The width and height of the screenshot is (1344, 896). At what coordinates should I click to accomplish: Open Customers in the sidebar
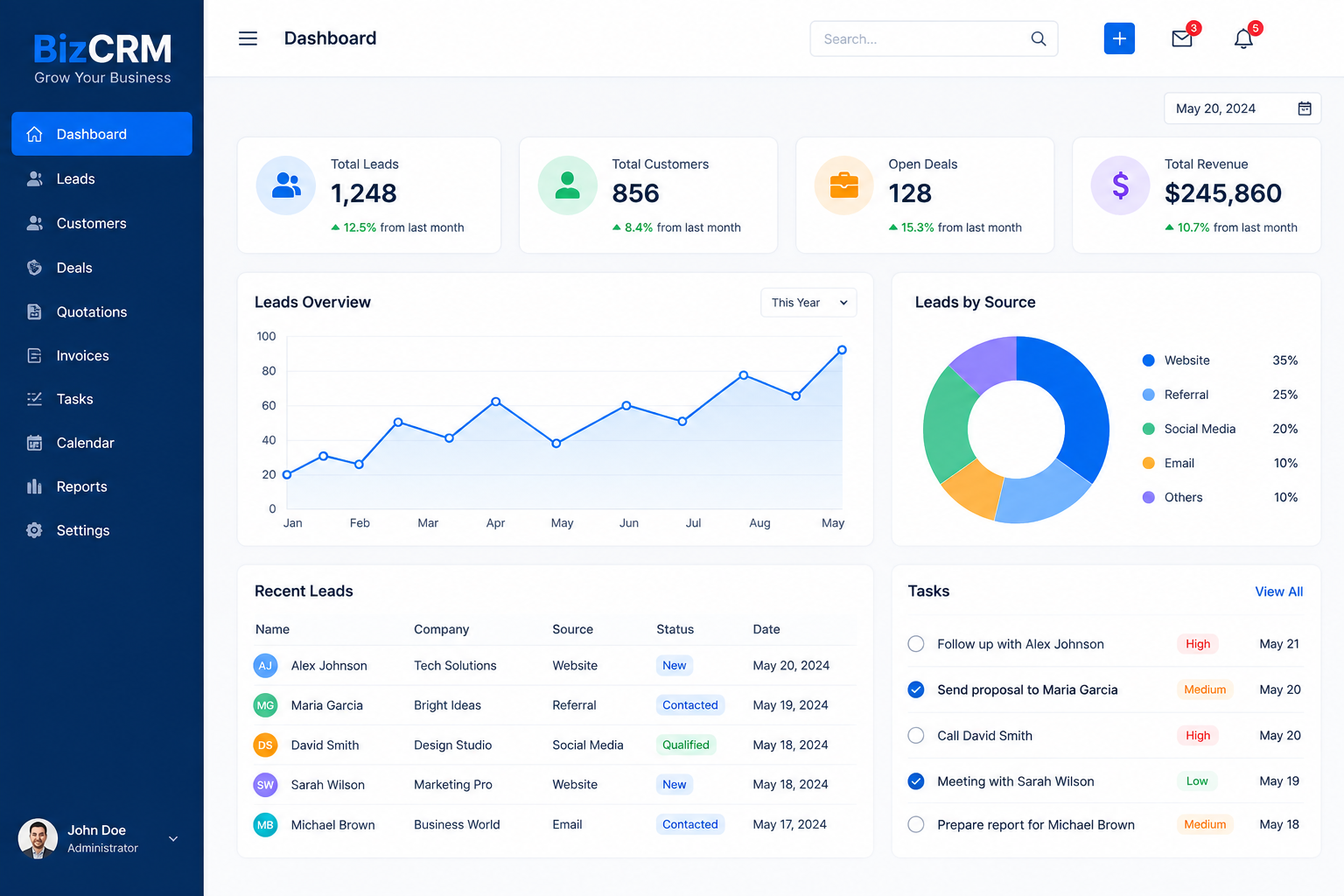(x=101, y=223)
